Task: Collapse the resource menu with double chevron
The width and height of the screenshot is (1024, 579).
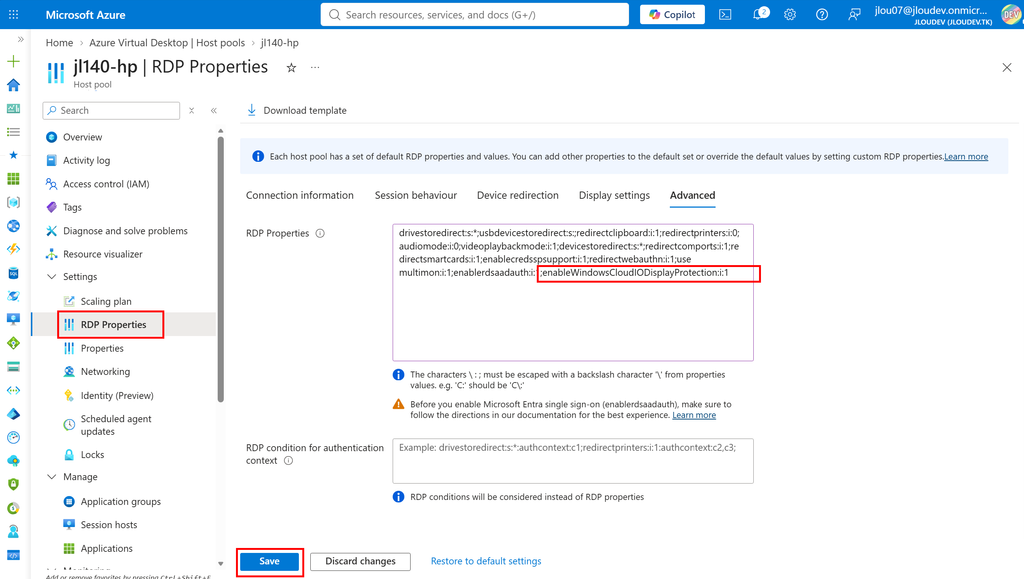Action: pyautogui.click(x=214, y=110)
